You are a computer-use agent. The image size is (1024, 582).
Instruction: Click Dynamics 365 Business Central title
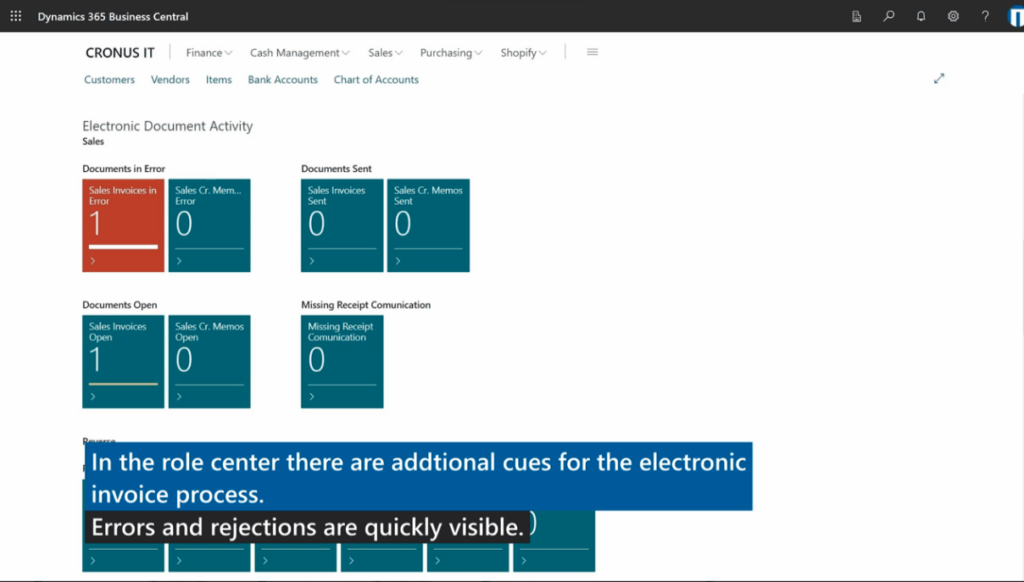click(x=113, y=16)
